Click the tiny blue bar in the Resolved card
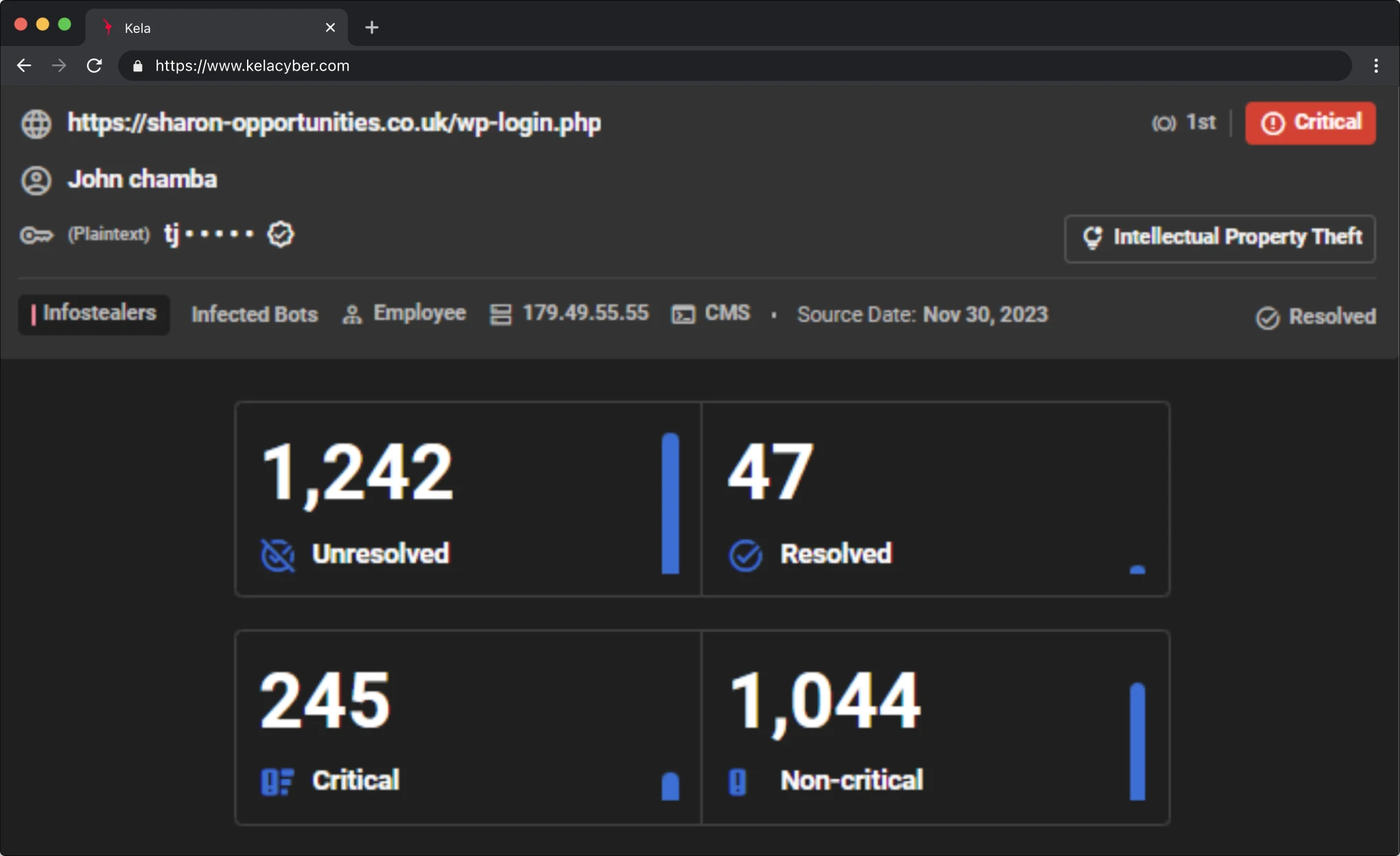Viewport: 1400px width, 856px height. coord(1137,569)
